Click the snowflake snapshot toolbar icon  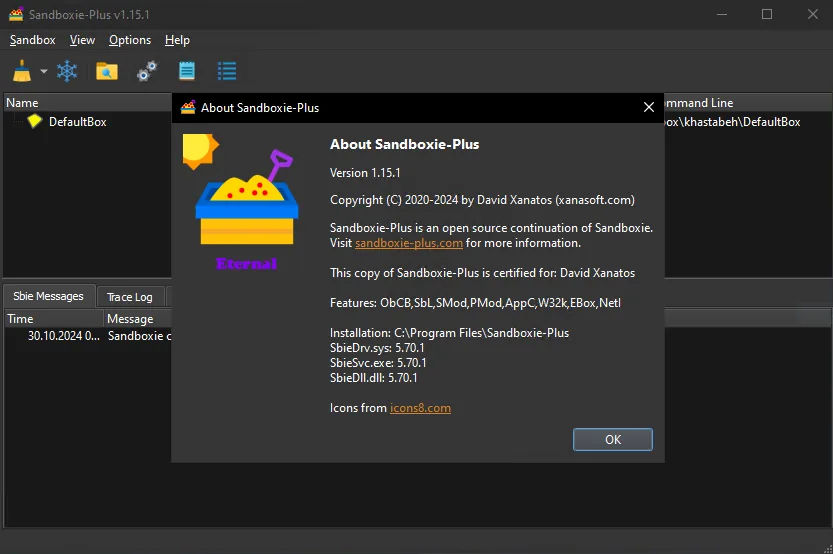pyautogui.click(x=67, y=71)
